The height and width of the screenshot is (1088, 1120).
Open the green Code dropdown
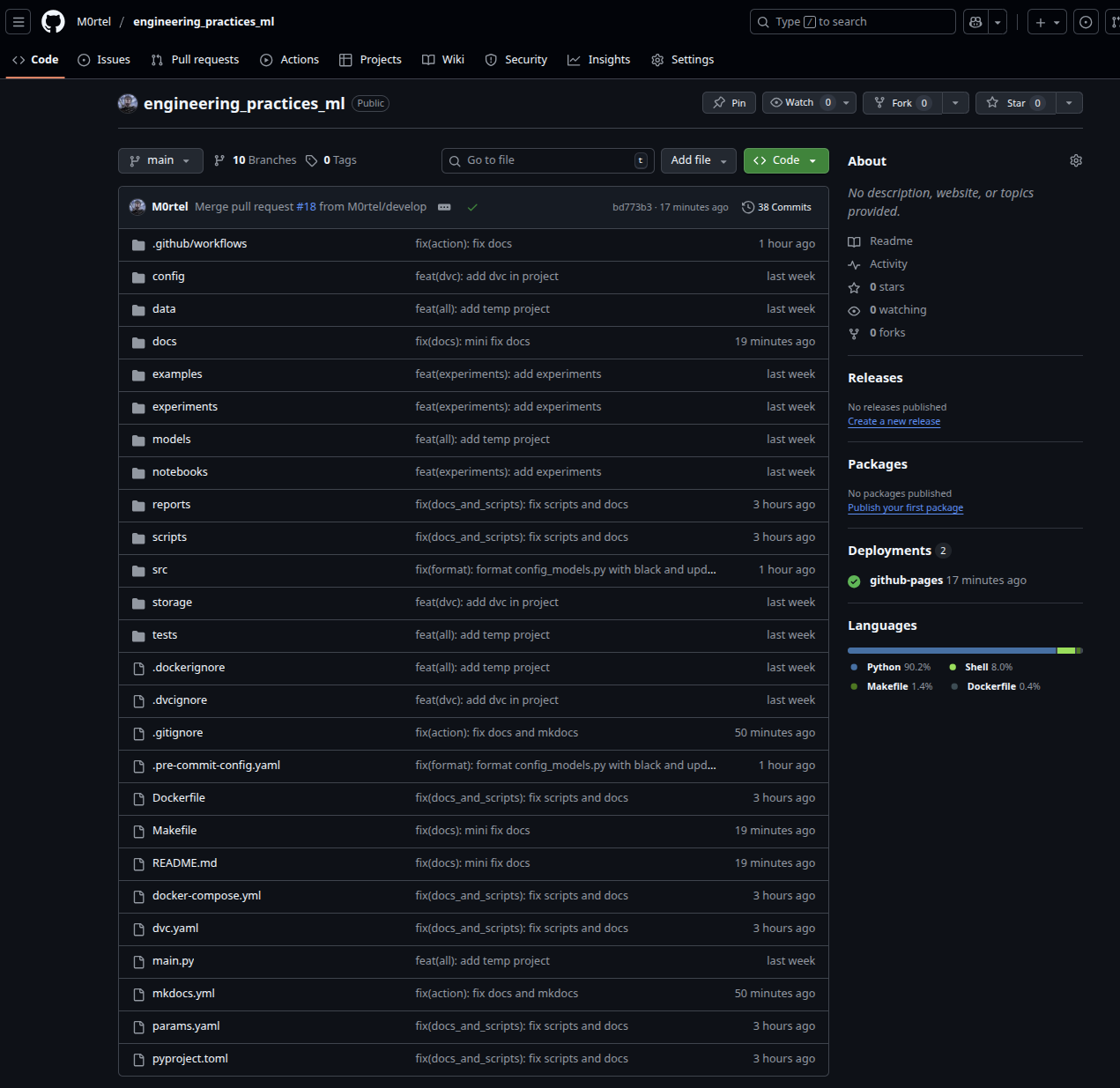[x=786, y=160]
